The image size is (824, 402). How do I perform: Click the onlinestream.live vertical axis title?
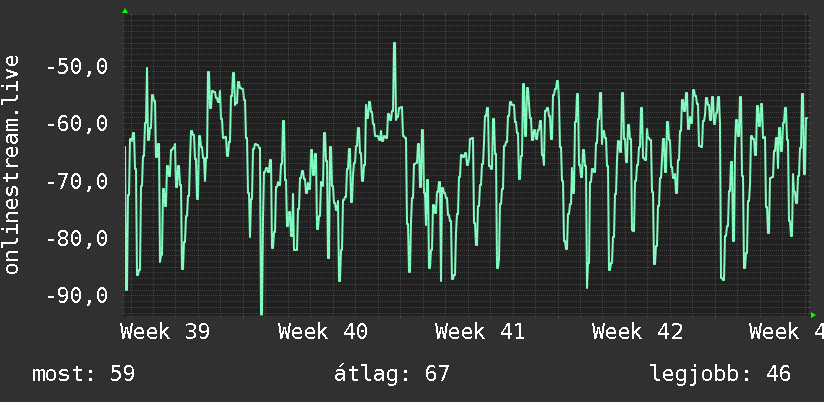[x=12, y=164]
